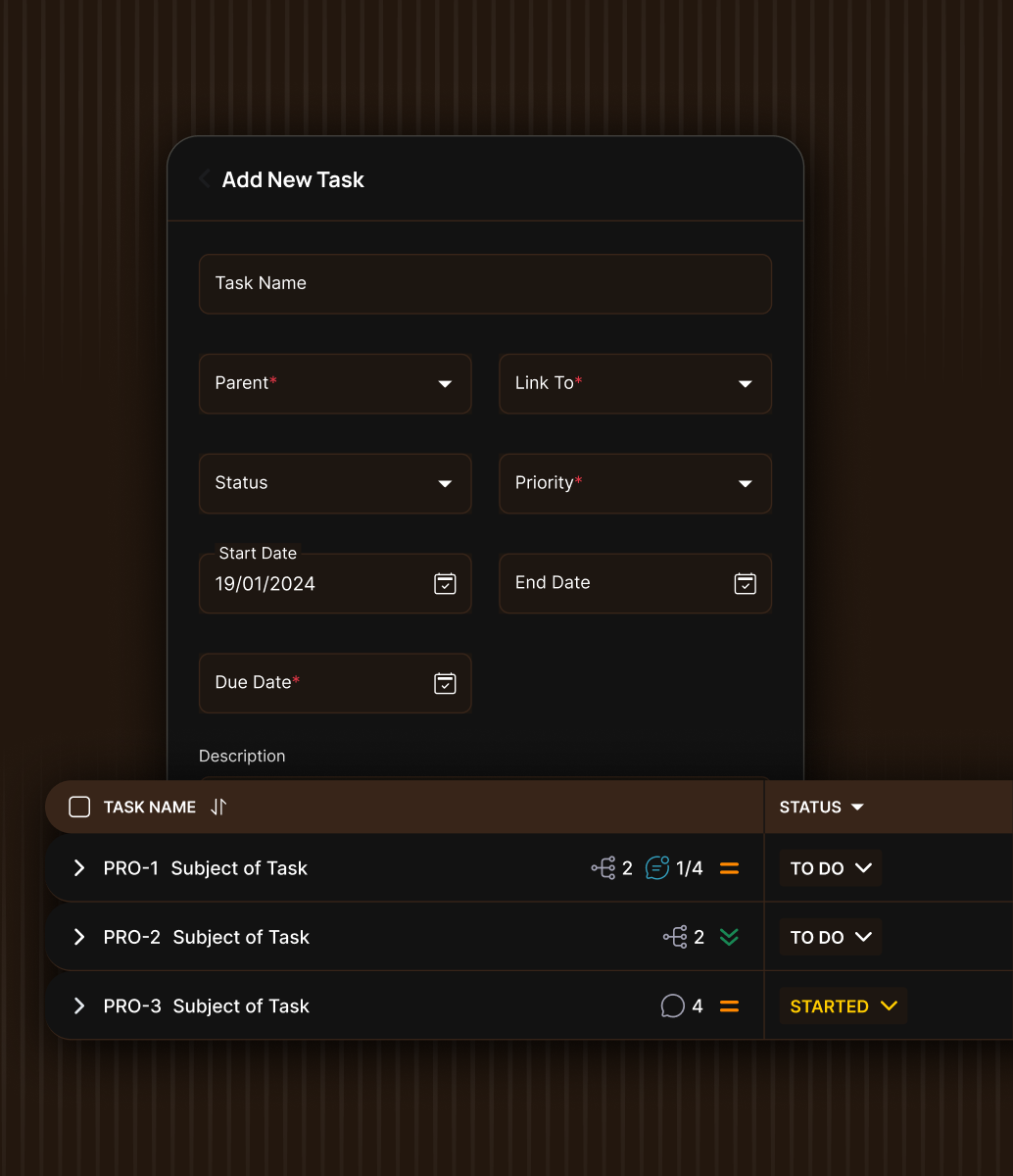Click the End Date field text
The image size is (1013, 1176).
553,582
